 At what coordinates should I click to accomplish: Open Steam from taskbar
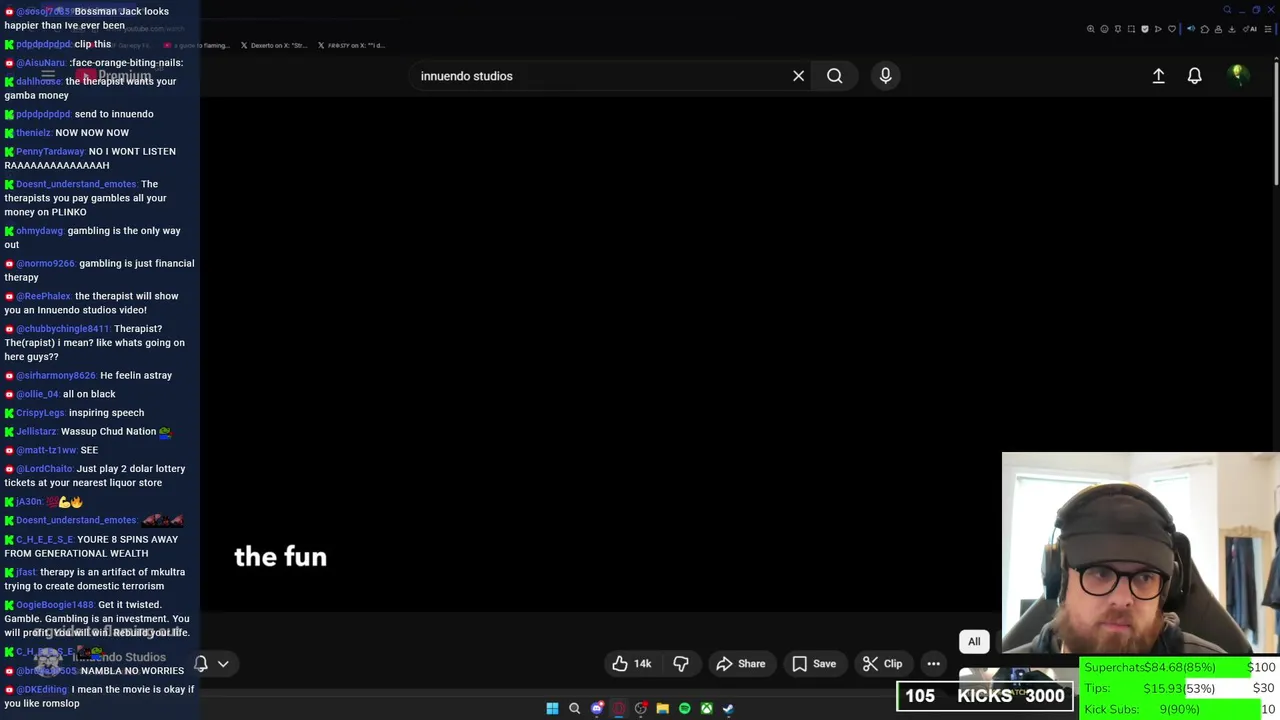(728, 708)
